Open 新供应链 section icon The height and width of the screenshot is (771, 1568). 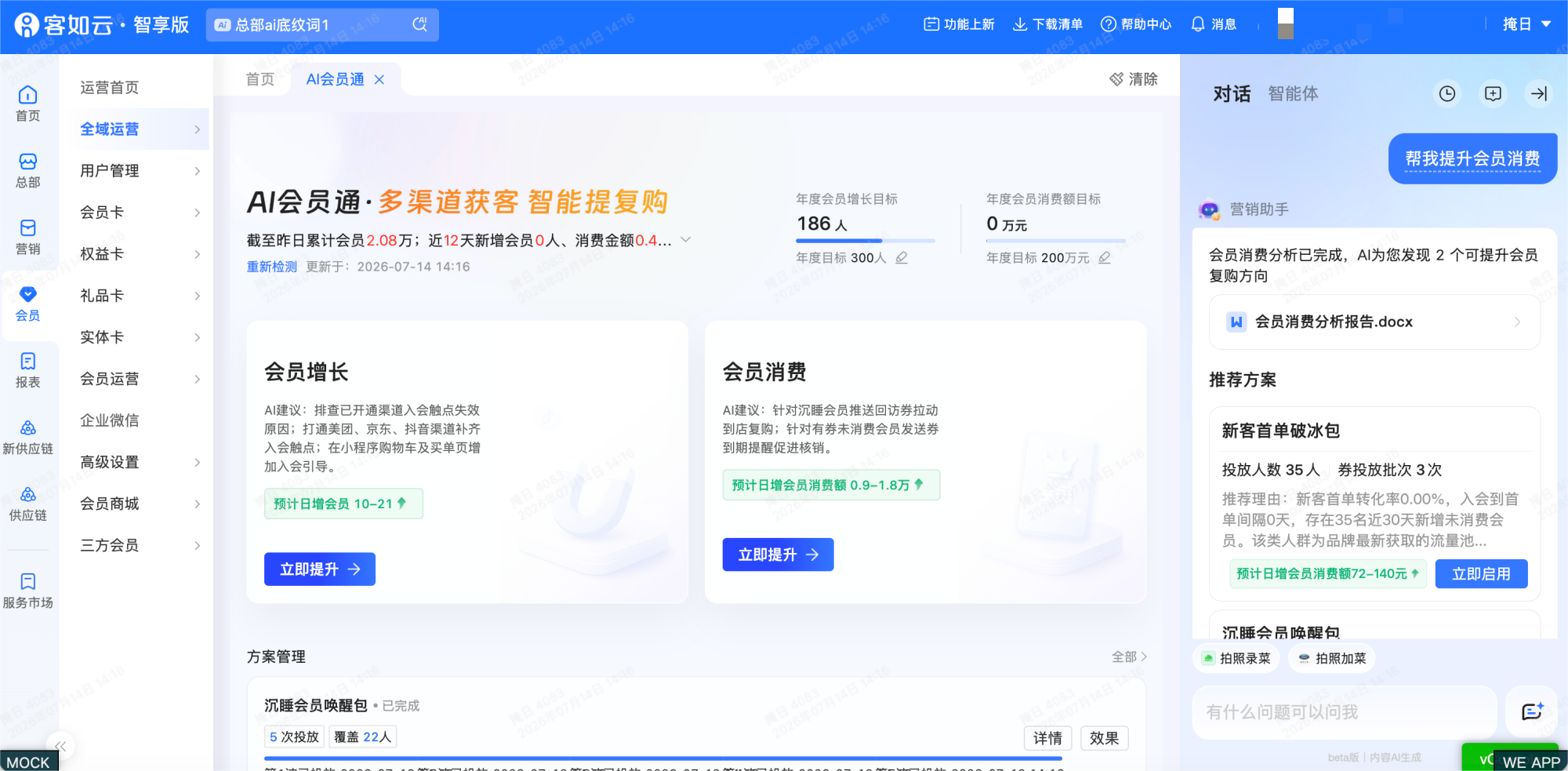pos(28,437)
